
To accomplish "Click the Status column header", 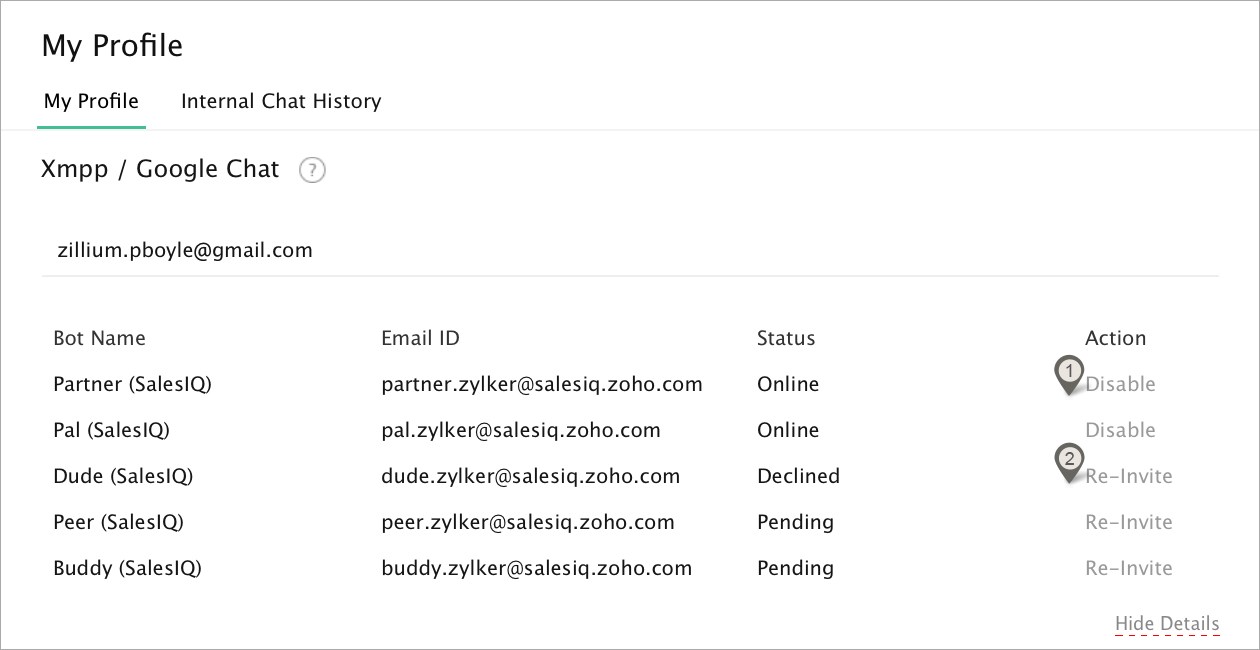I will click(786, 338).
